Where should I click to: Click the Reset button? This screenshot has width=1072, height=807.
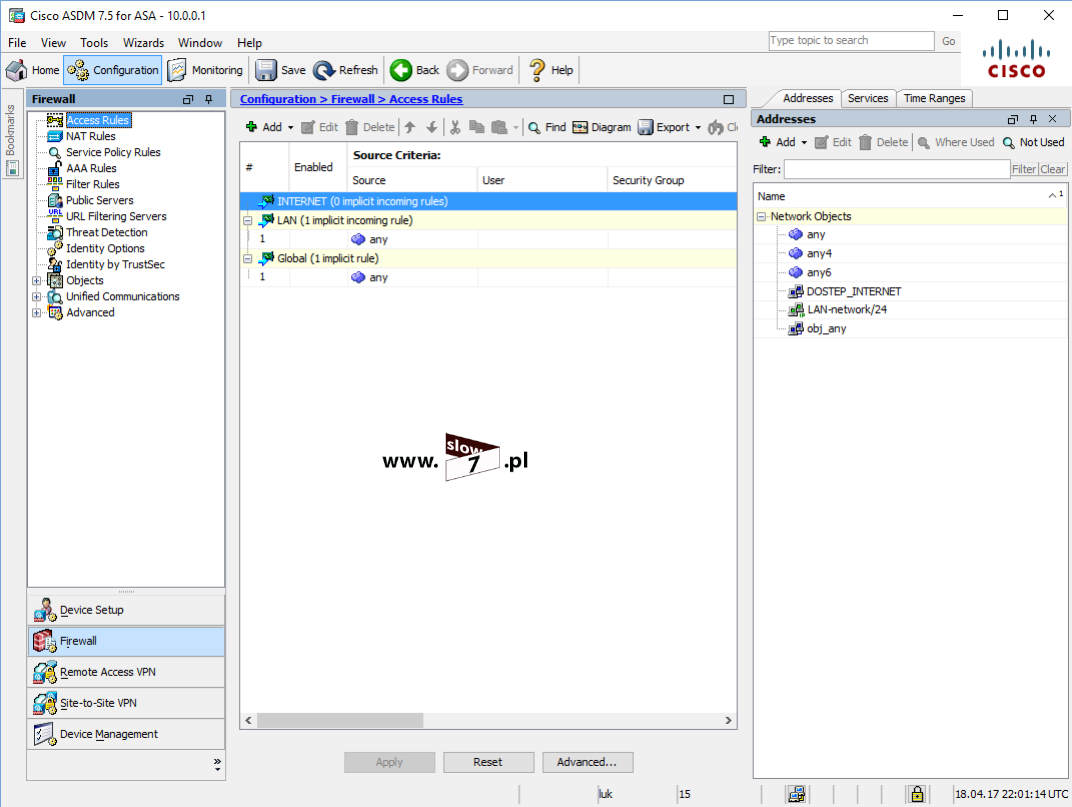(x=488, y=762)
